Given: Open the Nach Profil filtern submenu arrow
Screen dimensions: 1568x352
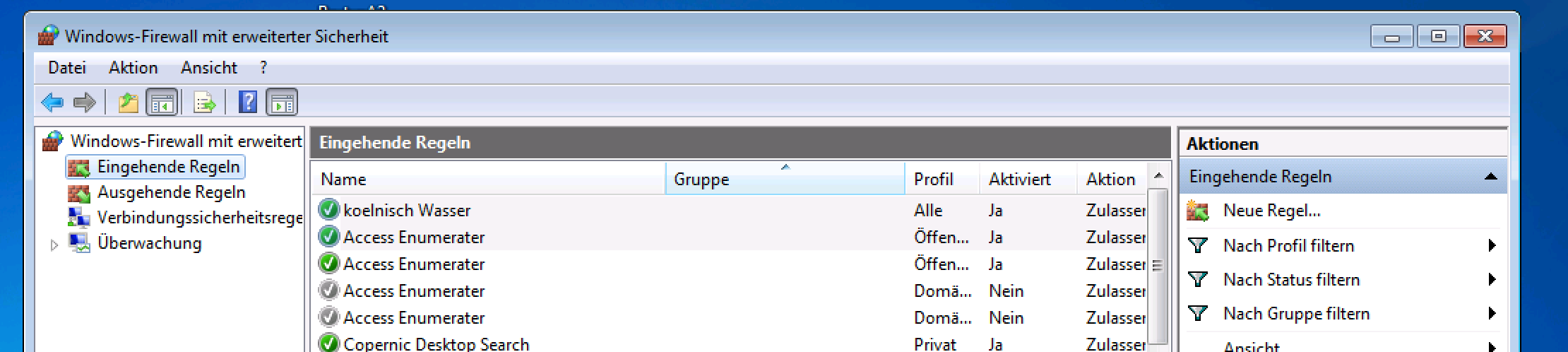Looking at the screenshot, I should (1492, 245).
